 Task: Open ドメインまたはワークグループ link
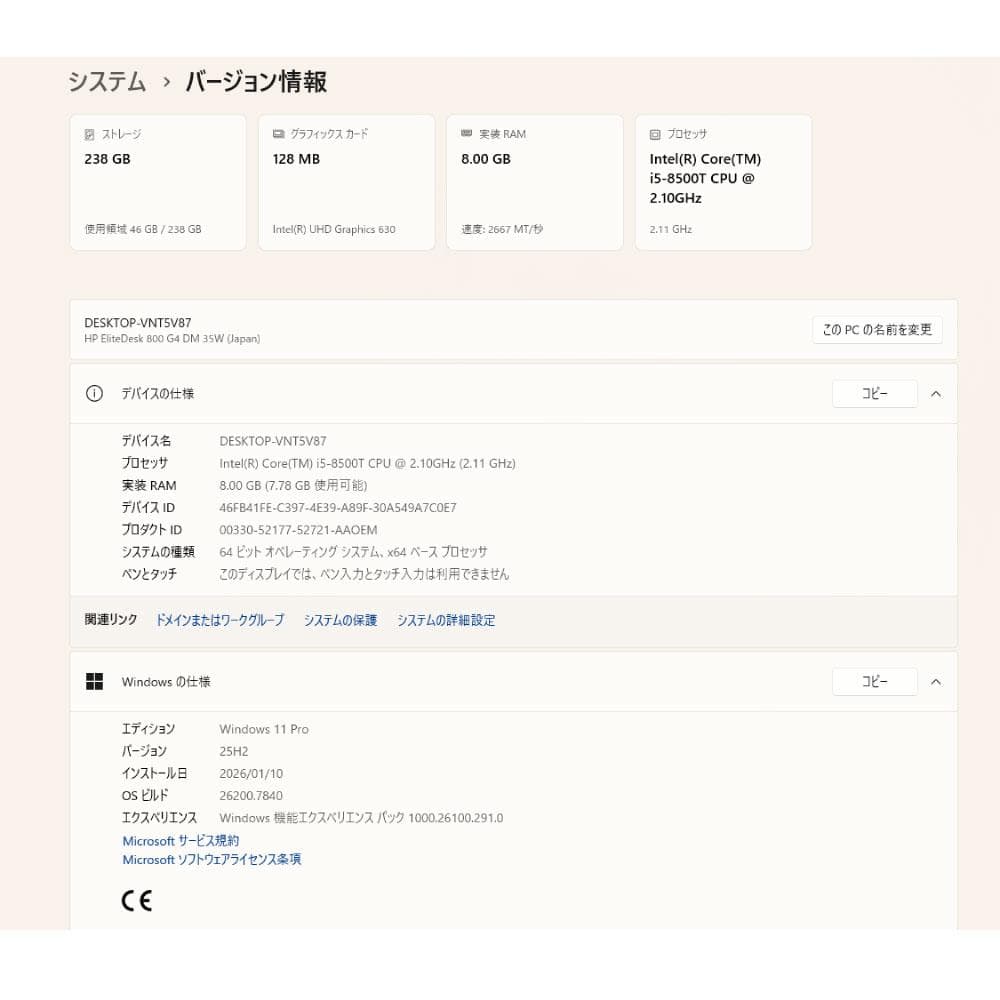pyautogui.click(x=220, y=620)
